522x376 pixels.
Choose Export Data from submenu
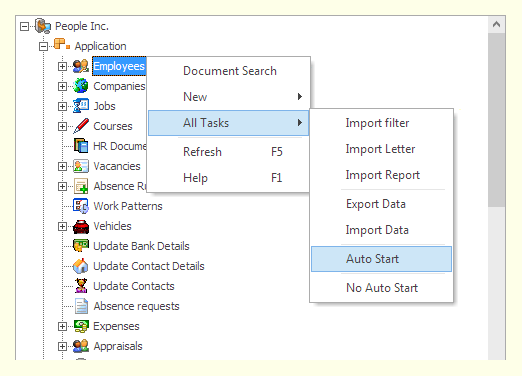click(x=381, y=204)
